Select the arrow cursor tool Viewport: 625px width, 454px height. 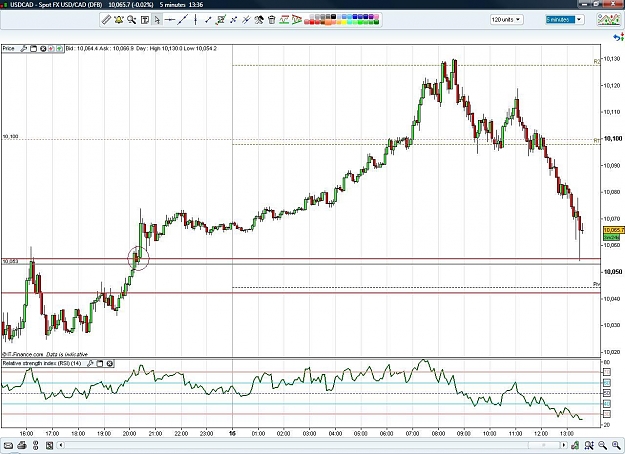(x=157, y=20)
